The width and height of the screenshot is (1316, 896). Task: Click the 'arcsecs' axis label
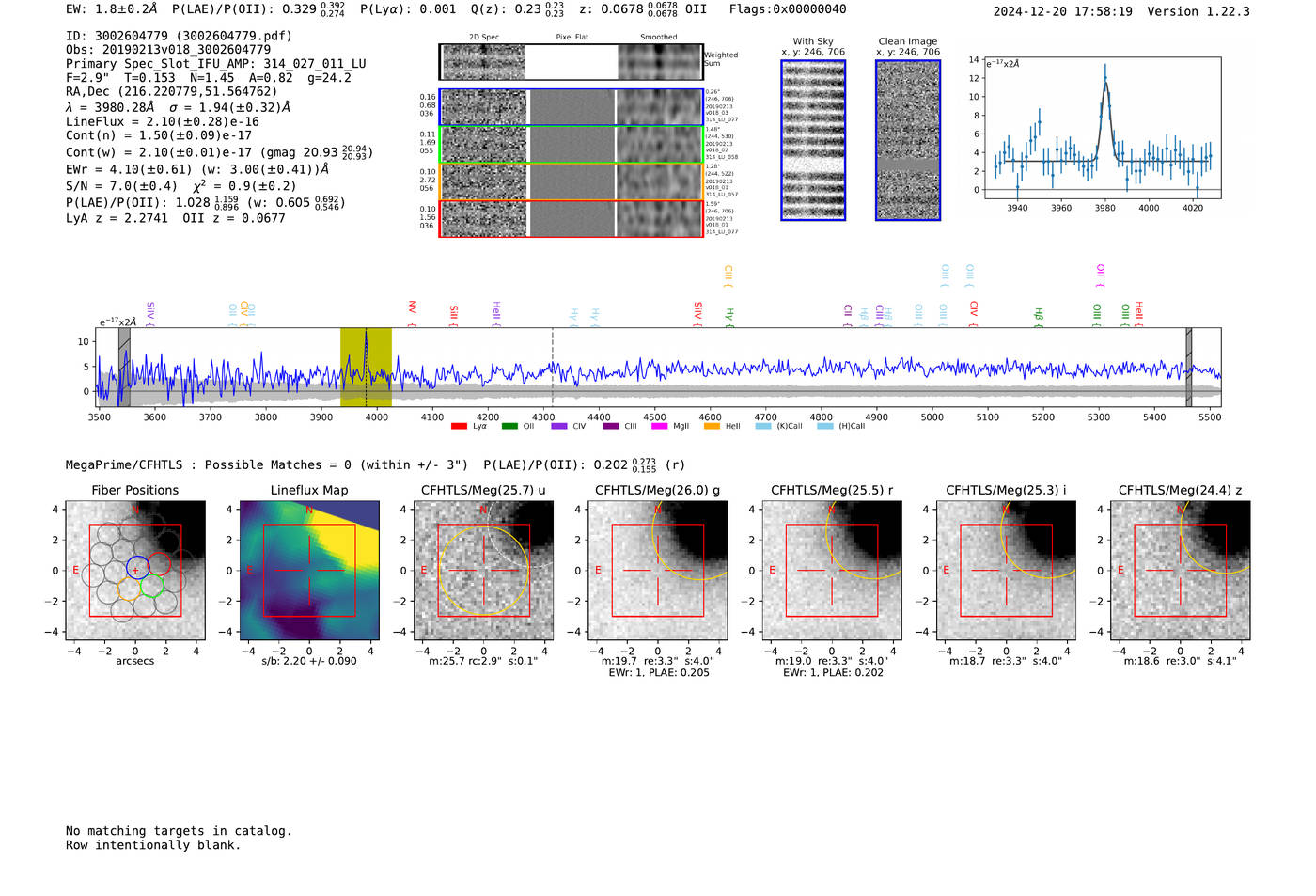(135, 661)
